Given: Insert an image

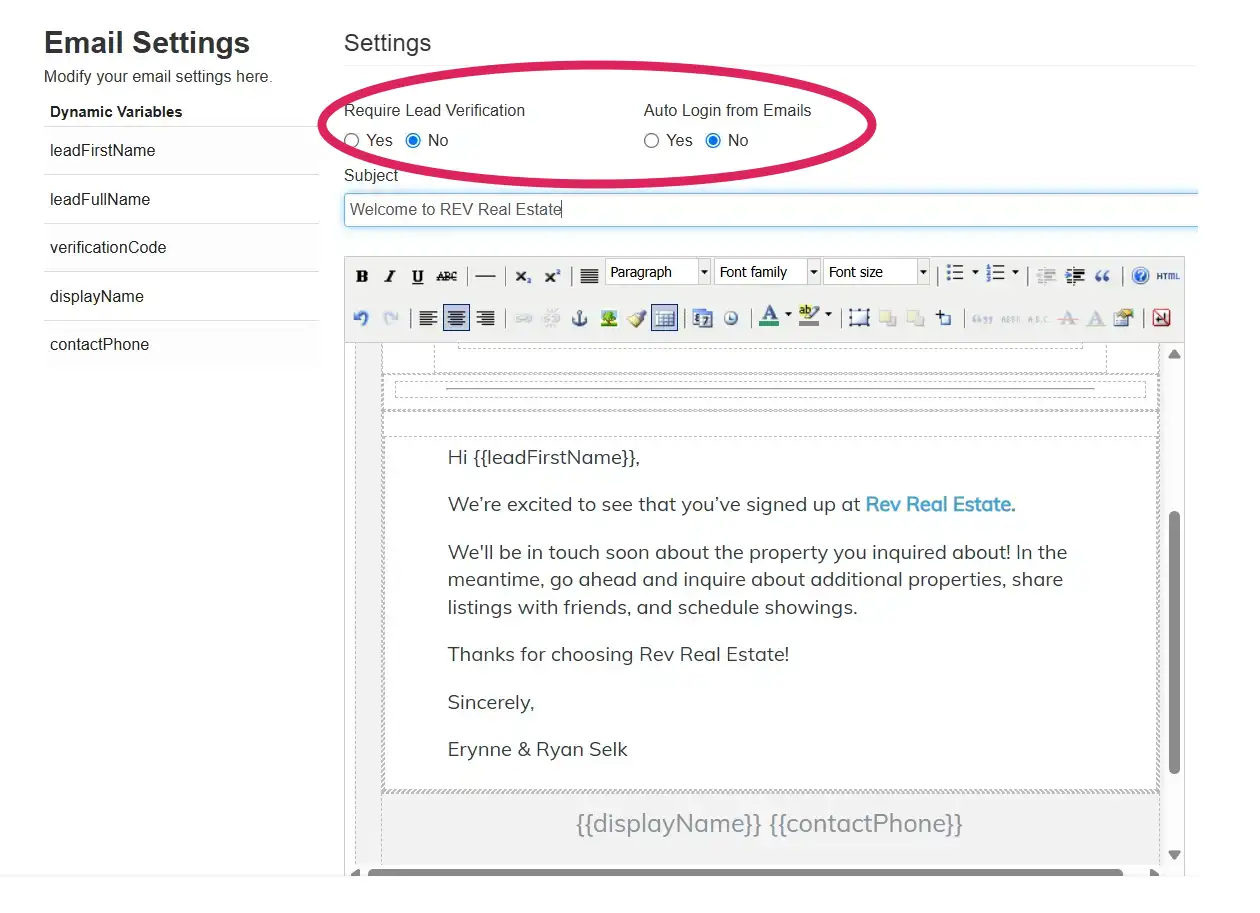Looking at the screenshot, I should (609, 318).
